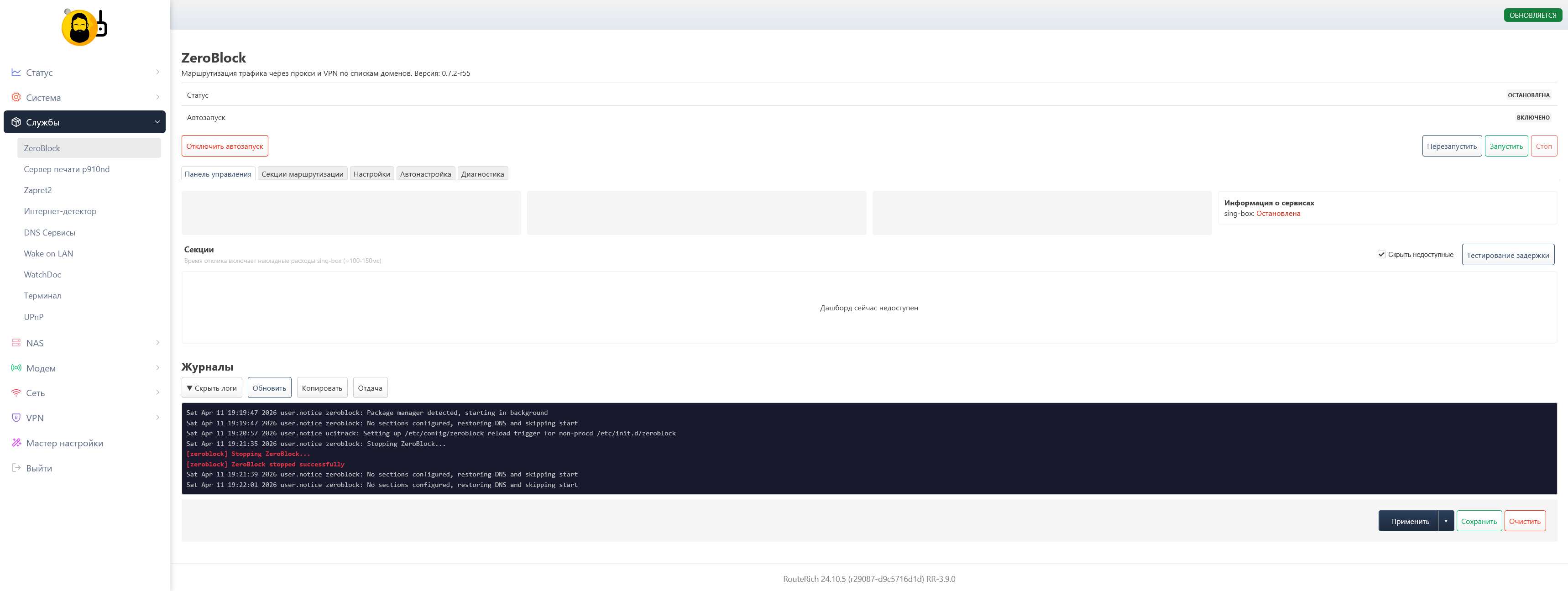1568x591 pixels.
Task: Click the Сеть wifi icon
Action: (16, 393)
